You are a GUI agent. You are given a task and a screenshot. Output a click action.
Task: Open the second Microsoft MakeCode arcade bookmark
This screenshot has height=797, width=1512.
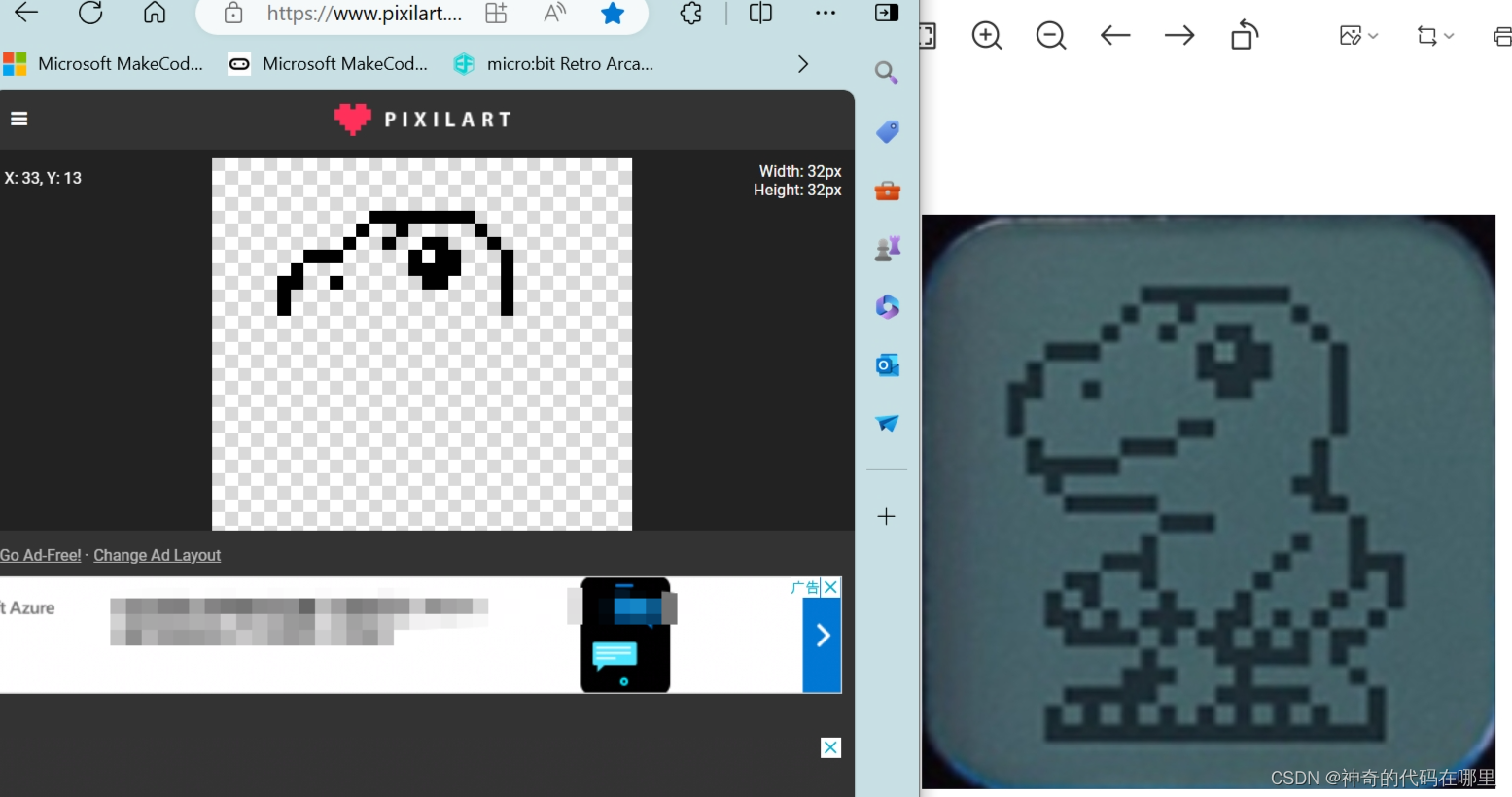[x=328, y=64]
